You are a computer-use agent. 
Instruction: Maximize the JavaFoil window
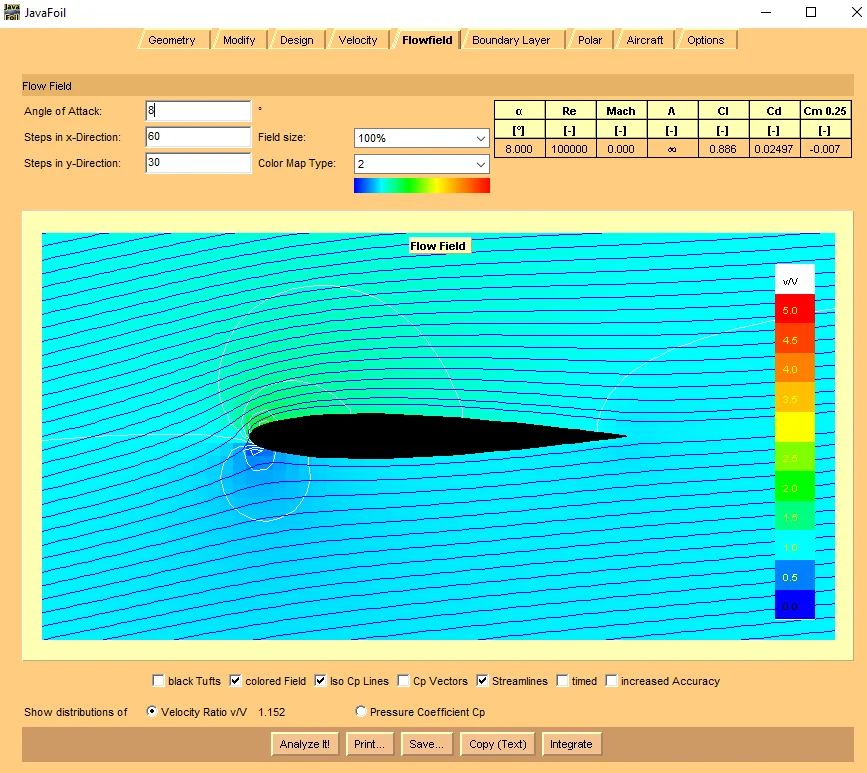tap(811, 12)
